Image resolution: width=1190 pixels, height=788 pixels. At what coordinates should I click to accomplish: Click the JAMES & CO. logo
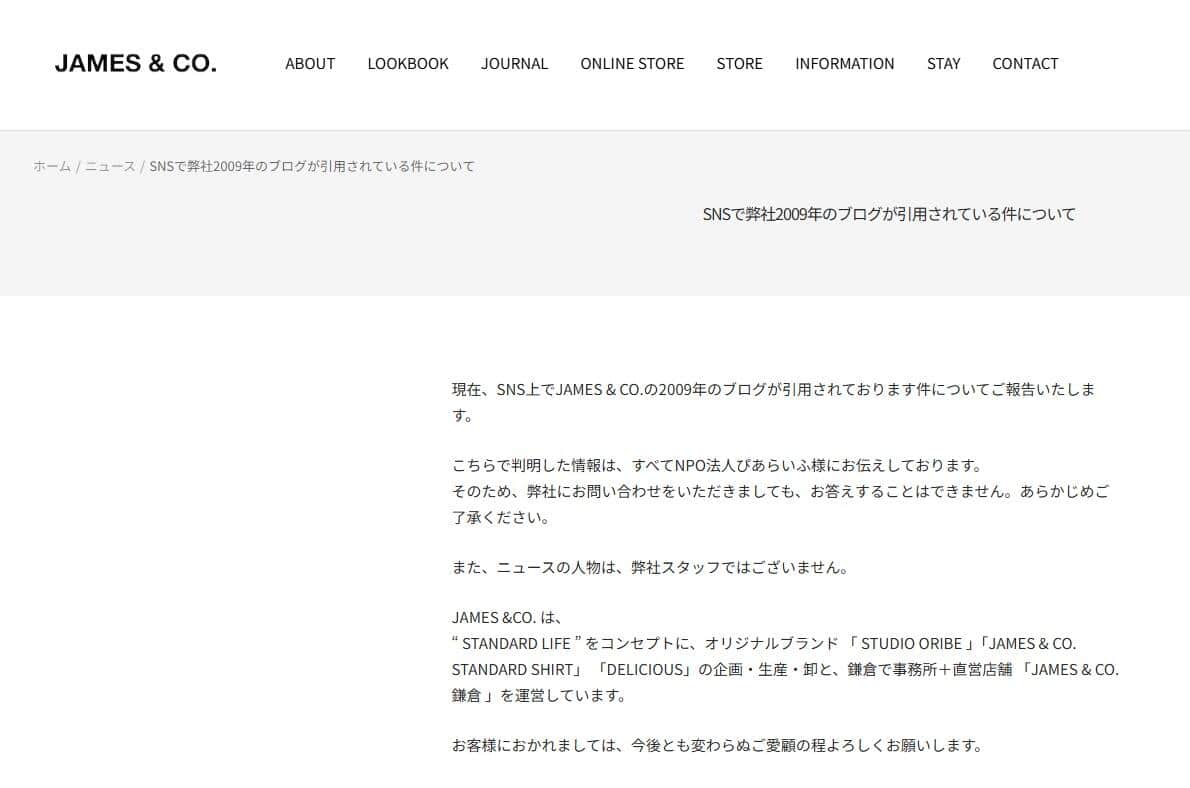click(x=135, y=63)
